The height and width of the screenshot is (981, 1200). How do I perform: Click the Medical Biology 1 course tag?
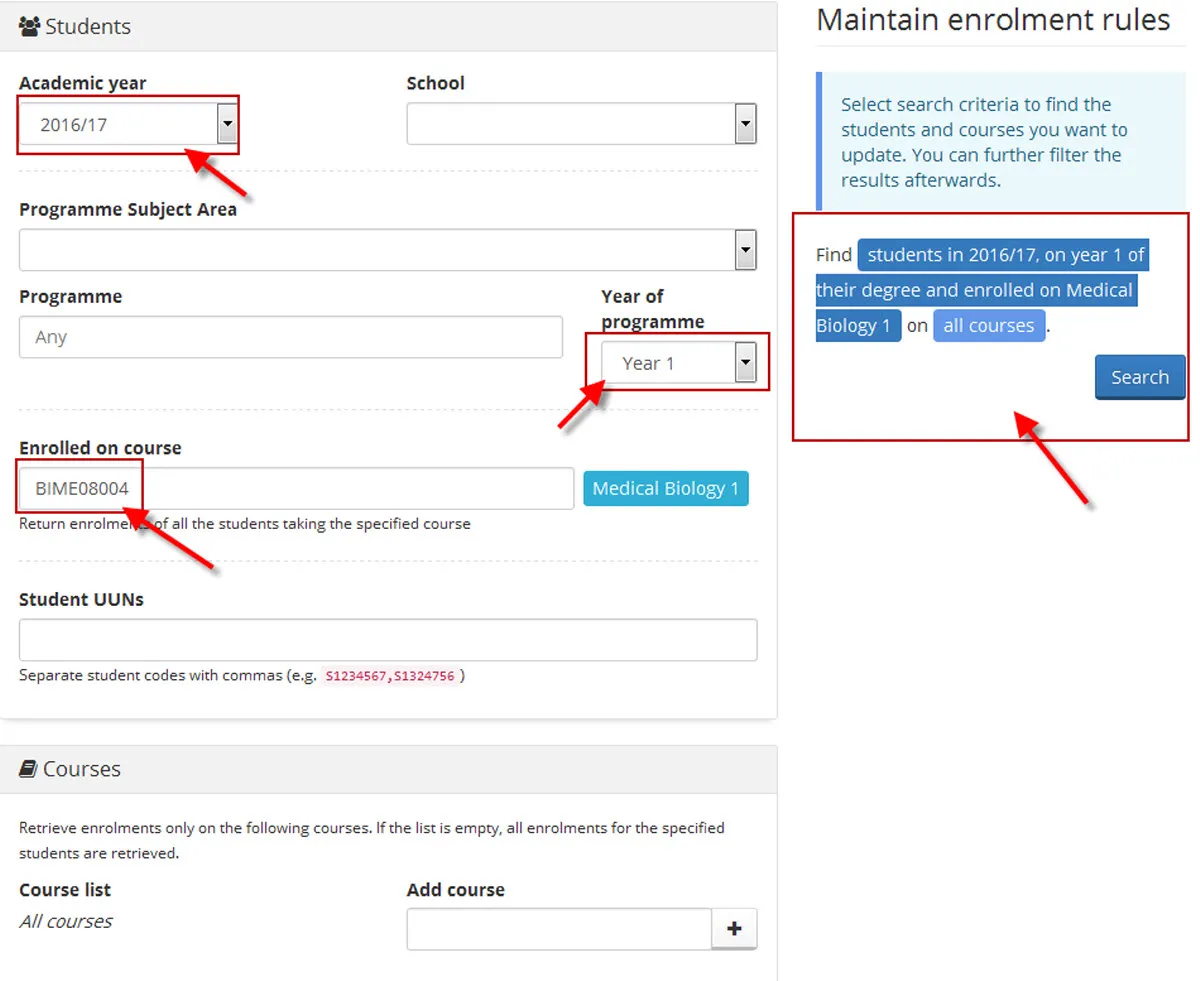point(665,488)
